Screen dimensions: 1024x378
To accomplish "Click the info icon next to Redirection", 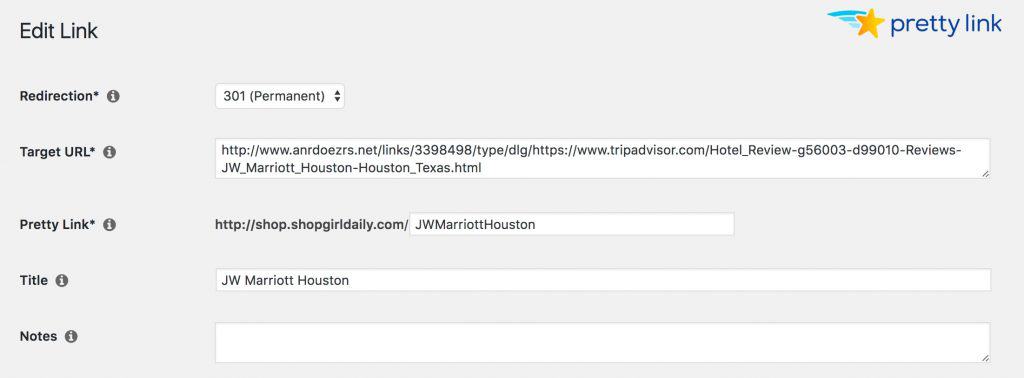I will click(x=113, y=97).
